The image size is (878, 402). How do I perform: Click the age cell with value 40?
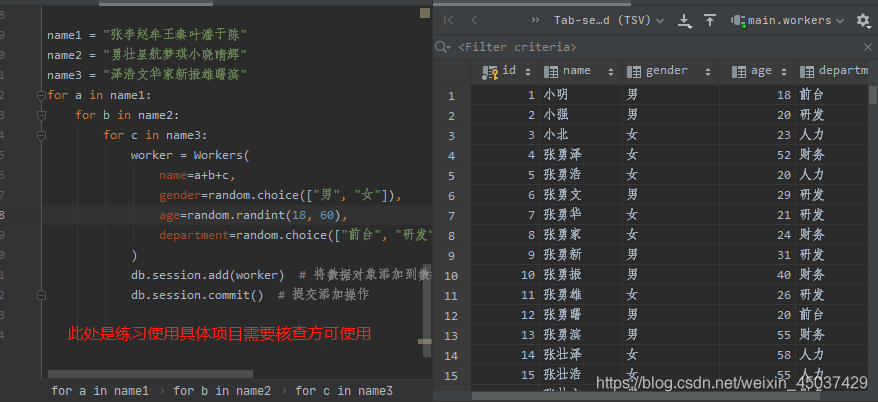(x=758, y=275)
